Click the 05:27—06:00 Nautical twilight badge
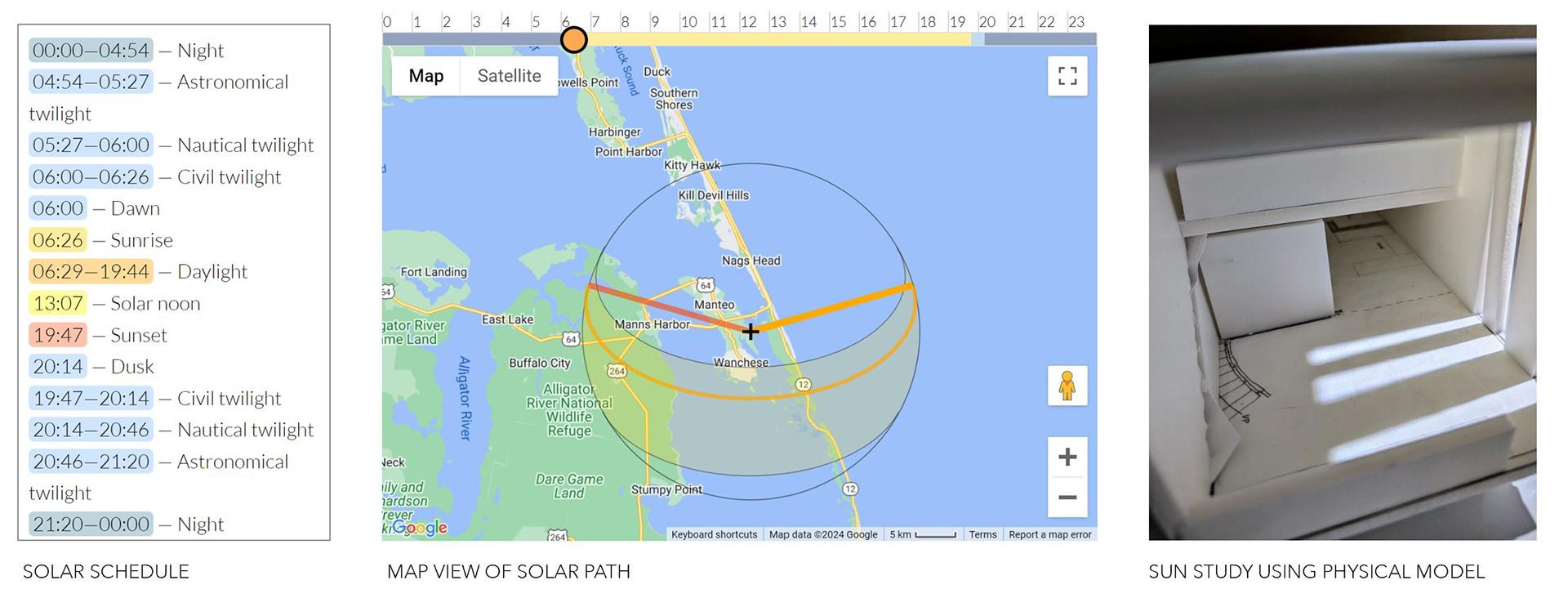Viewport: 1568px width, 598px height. 91,145
